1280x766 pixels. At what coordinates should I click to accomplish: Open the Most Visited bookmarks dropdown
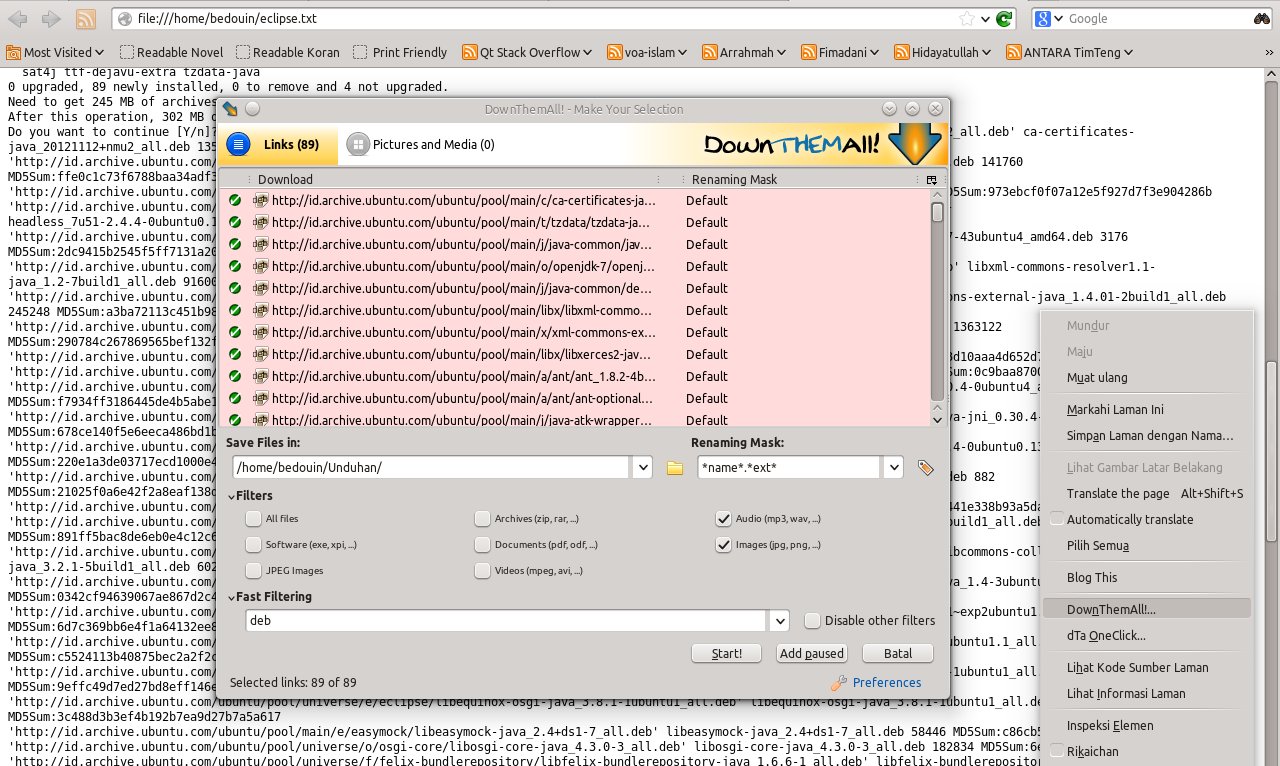(56, 52)
